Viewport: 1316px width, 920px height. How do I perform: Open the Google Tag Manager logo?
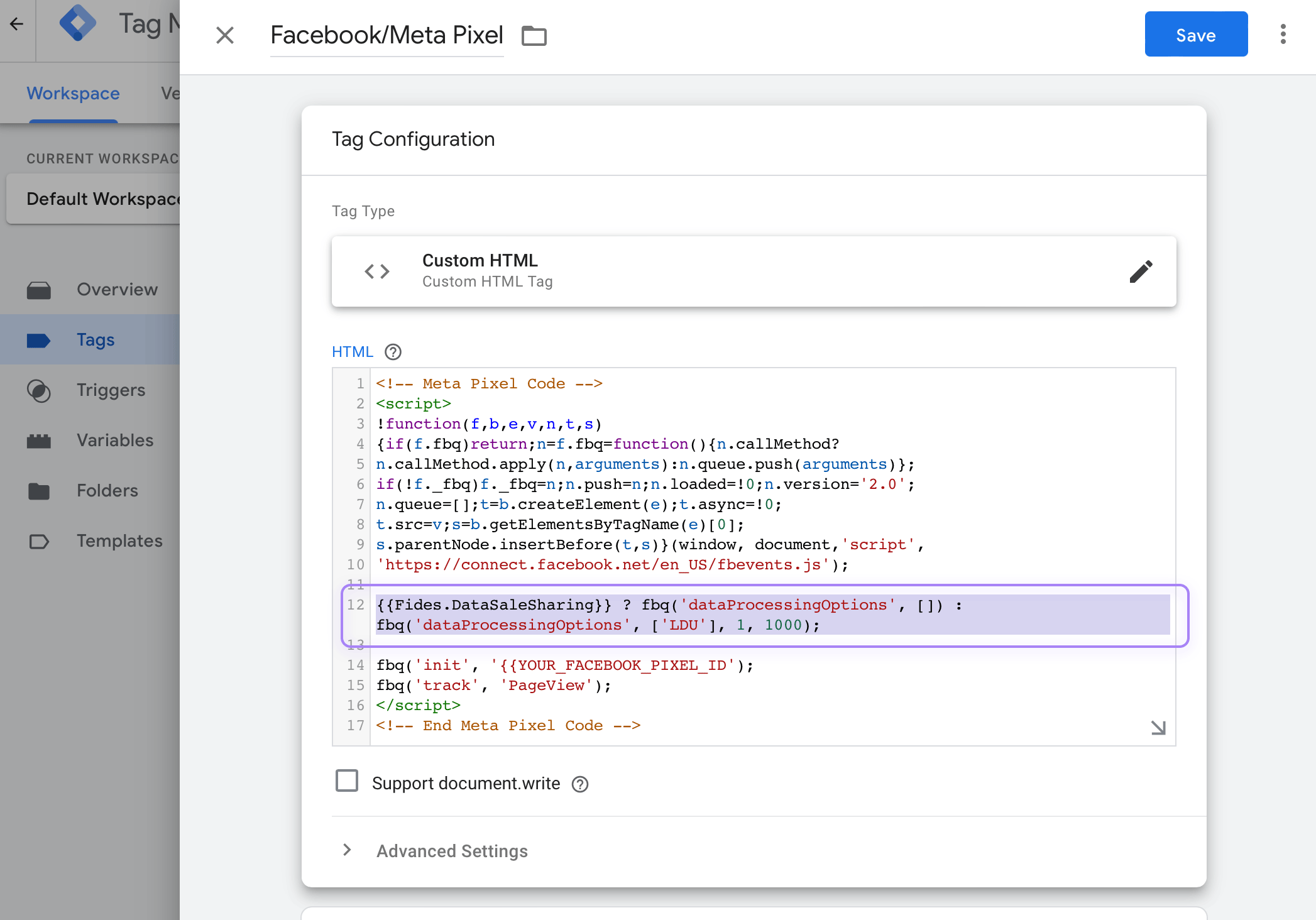pyautogui.click(x=77, y=23)
